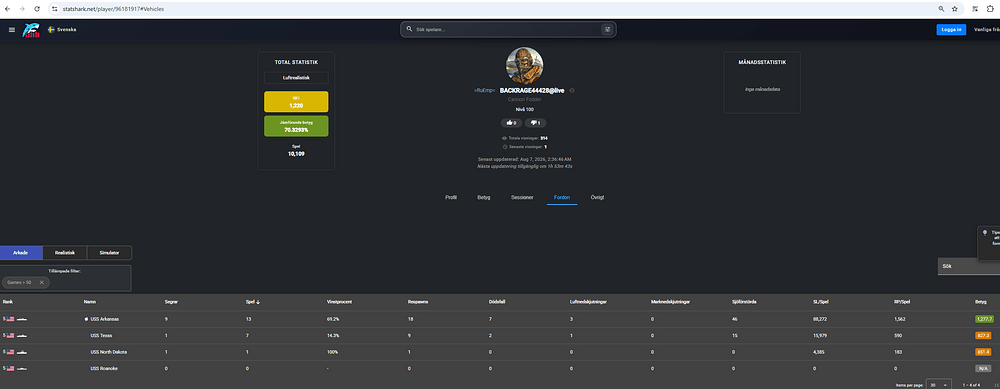Click the ship class icon in USS Roanoke row

[x=22, y=369]
